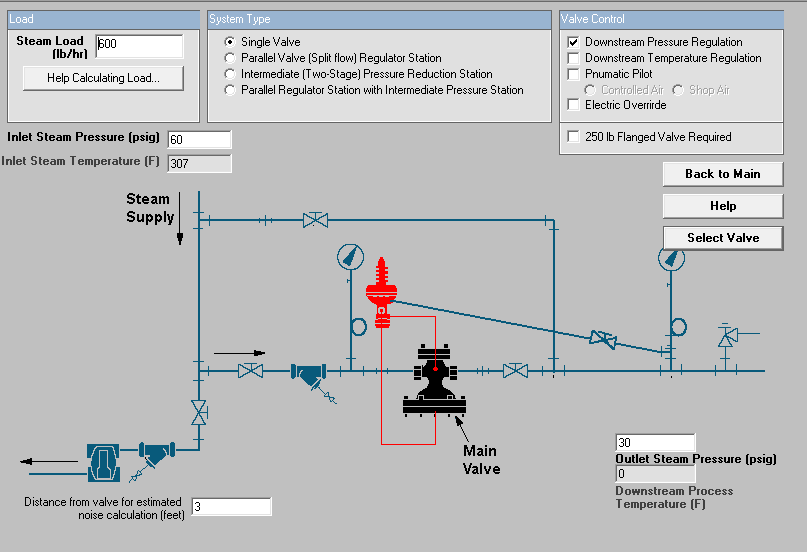
Task: Click the Steam Load input field
Action: click(x=139, y=46)
